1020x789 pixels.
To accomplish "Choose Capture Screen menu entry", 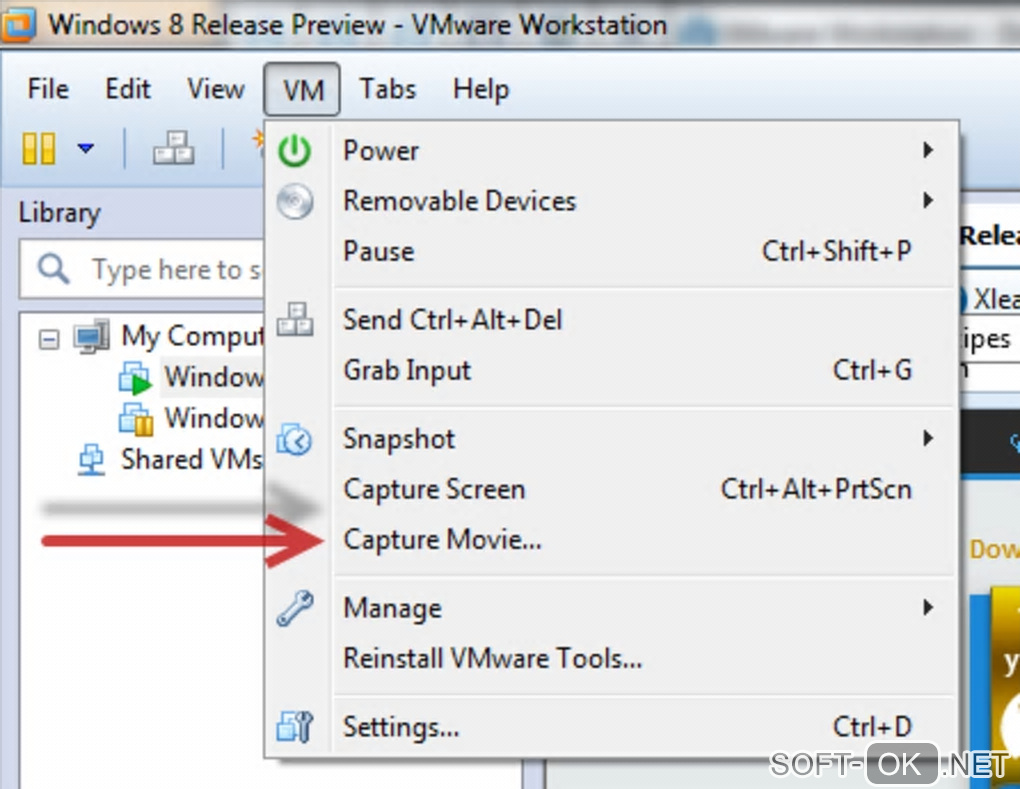I will tap(434, 490).
